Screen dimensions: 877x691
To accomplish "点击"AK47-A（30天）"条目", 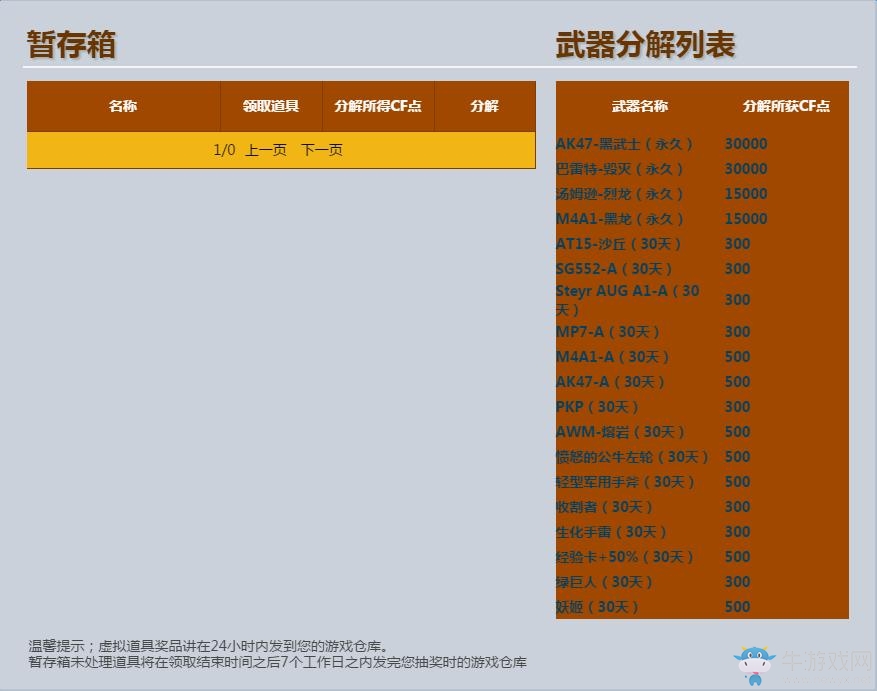I will pos(605,381).
